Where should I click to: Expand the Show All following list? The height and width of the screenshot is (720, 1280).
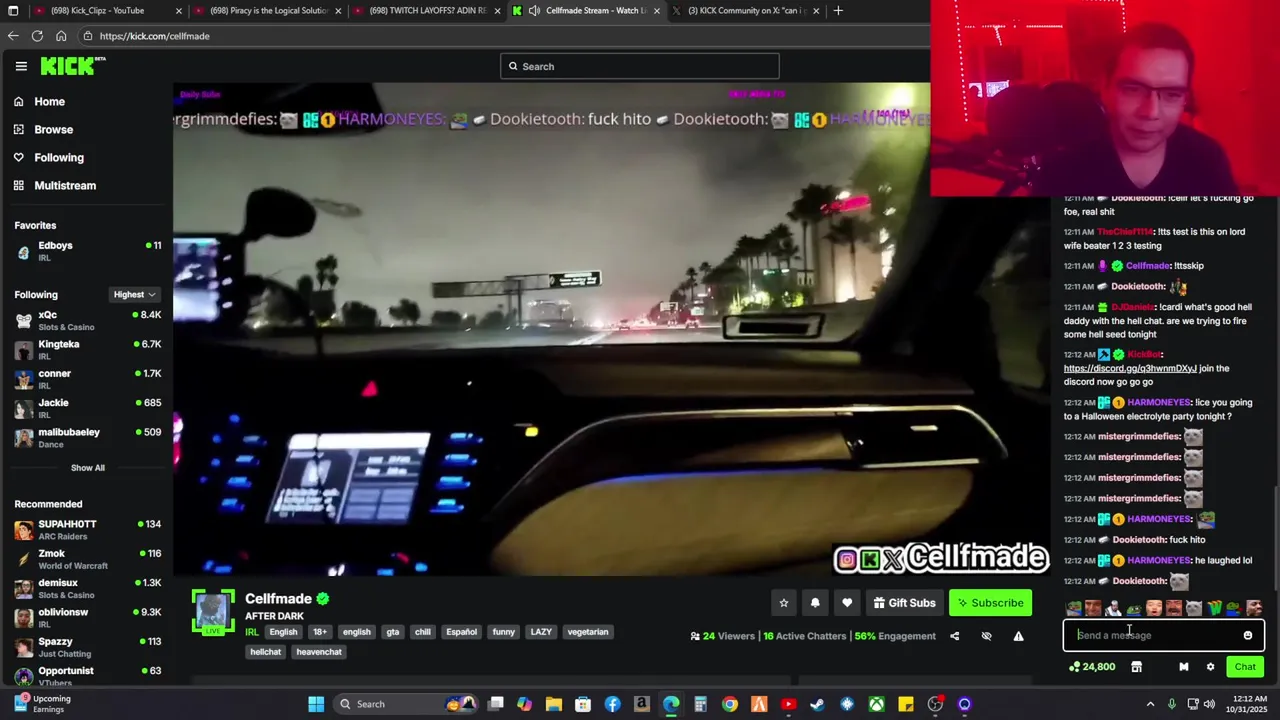87,468
